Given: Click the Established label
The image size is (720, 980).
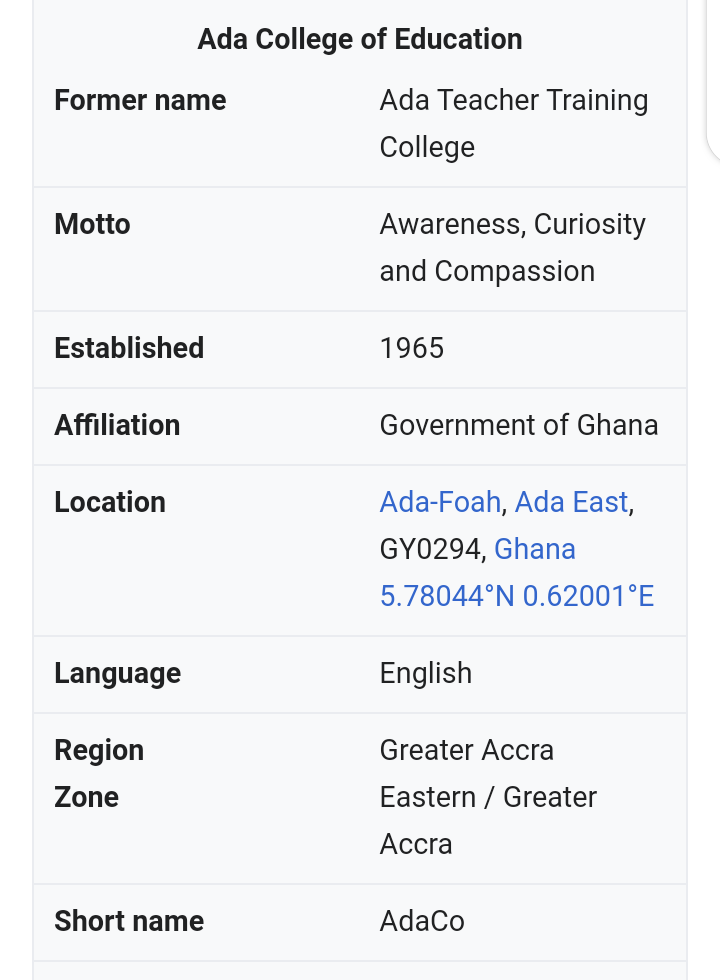Looking at the screenshot, I should click(129, 348).
